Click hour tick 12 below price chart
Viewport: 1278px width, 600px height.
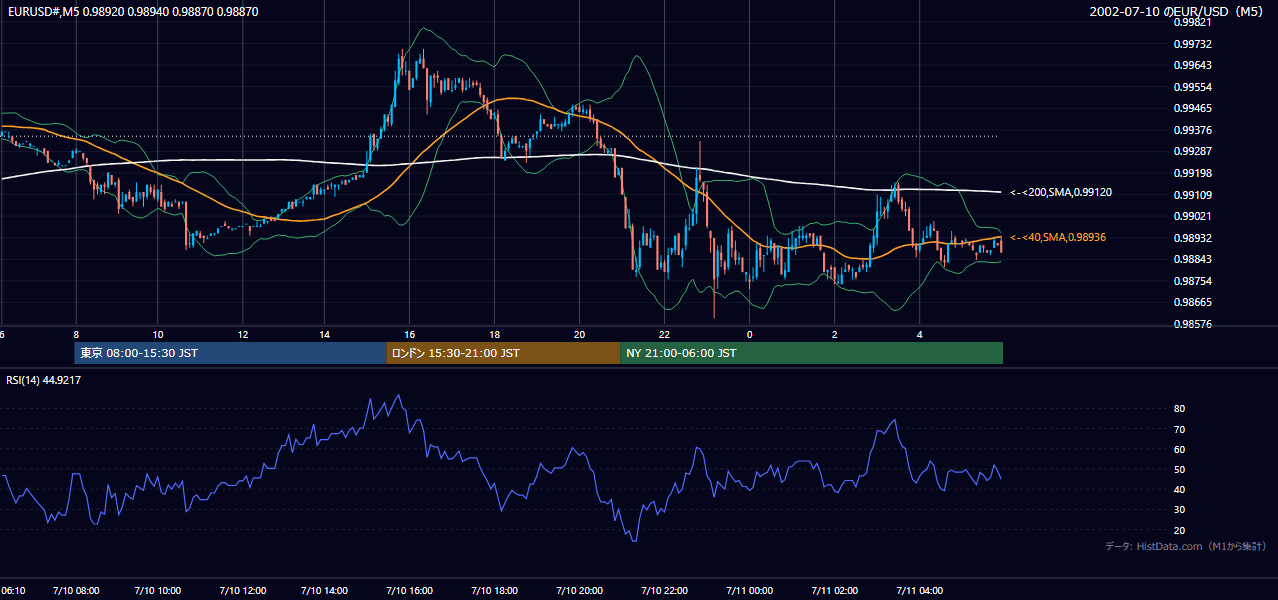tap(243, 333)
